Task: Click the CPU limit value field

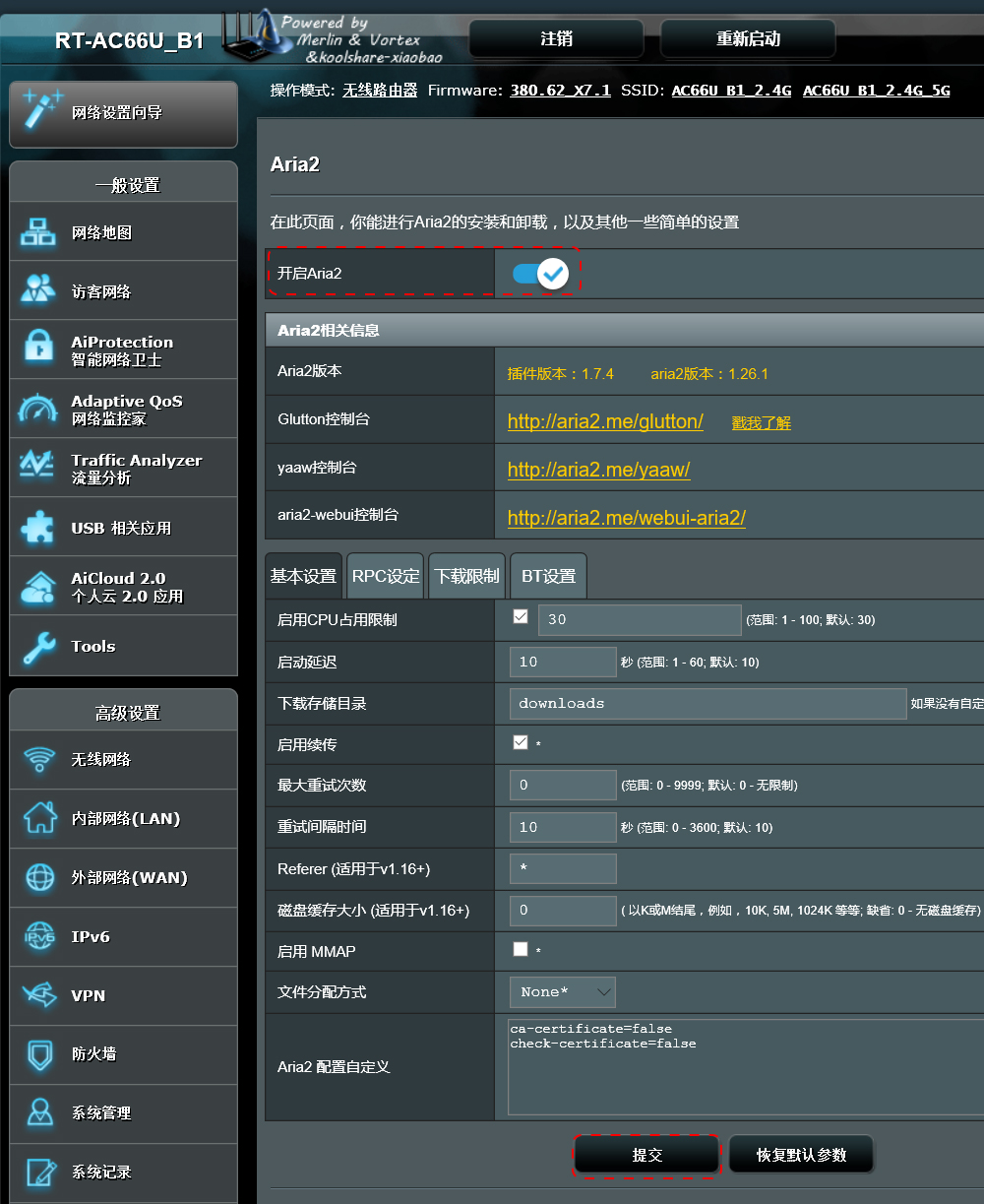Action: point(640,619)
